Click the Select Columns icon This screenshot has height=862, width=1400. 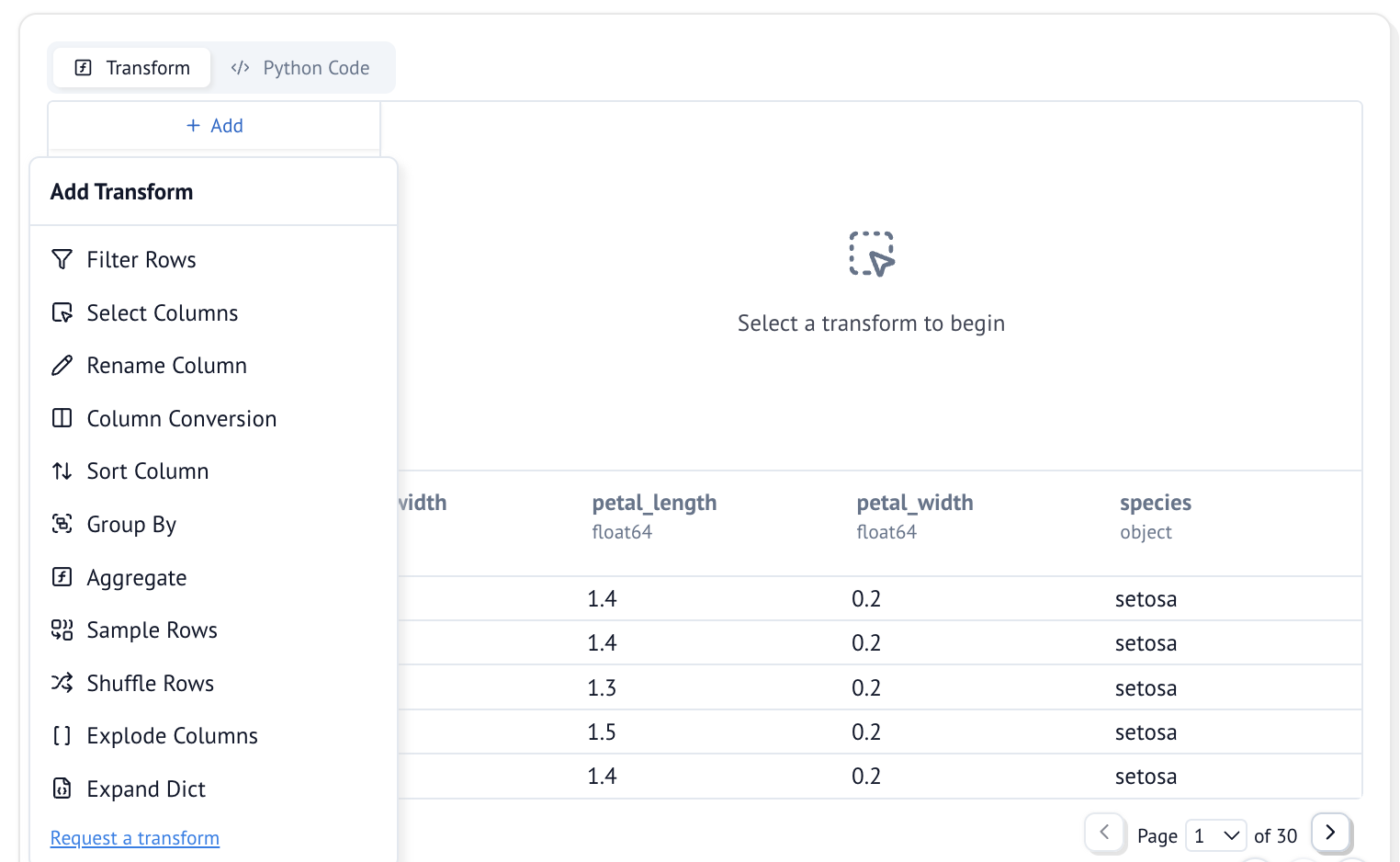[62, 313]
